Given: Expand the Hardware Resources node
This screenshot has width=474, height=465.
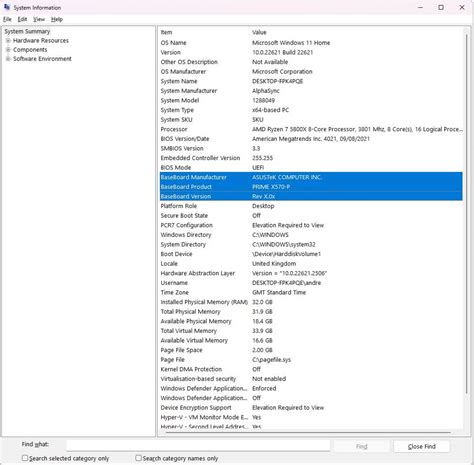Looking at the screenshot, I should tap(8, 41).
